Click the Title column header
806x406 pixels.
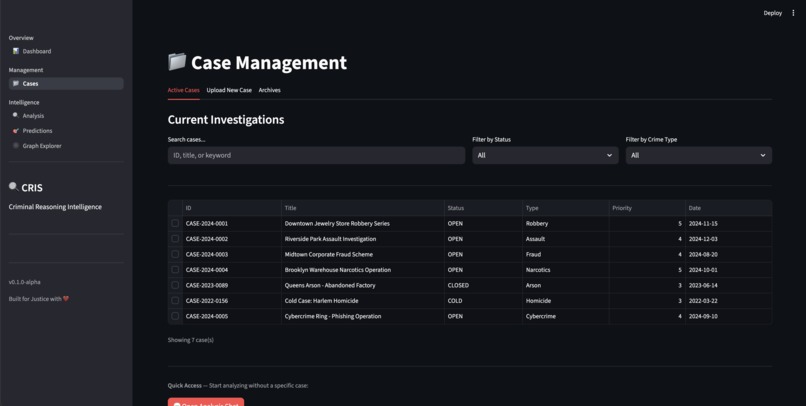tap(363, 208)
